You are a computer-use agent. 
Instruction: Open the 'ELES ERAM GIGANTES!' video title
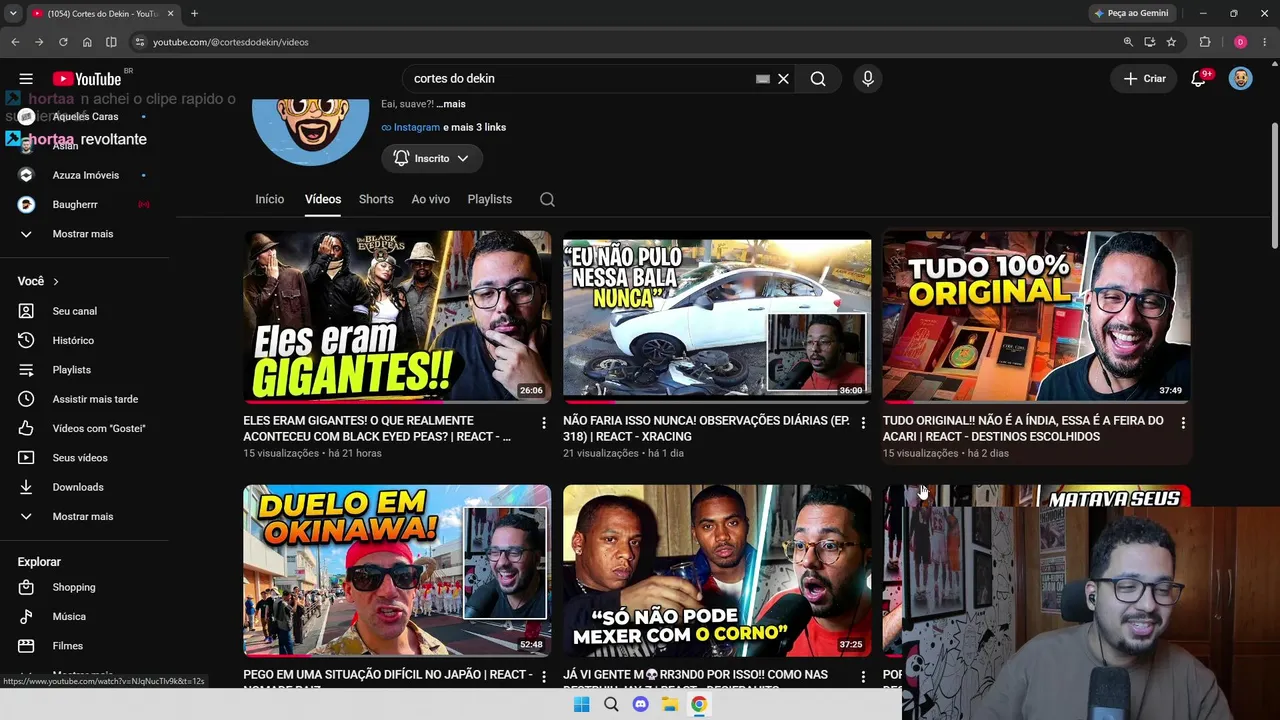tap(377, 429)
